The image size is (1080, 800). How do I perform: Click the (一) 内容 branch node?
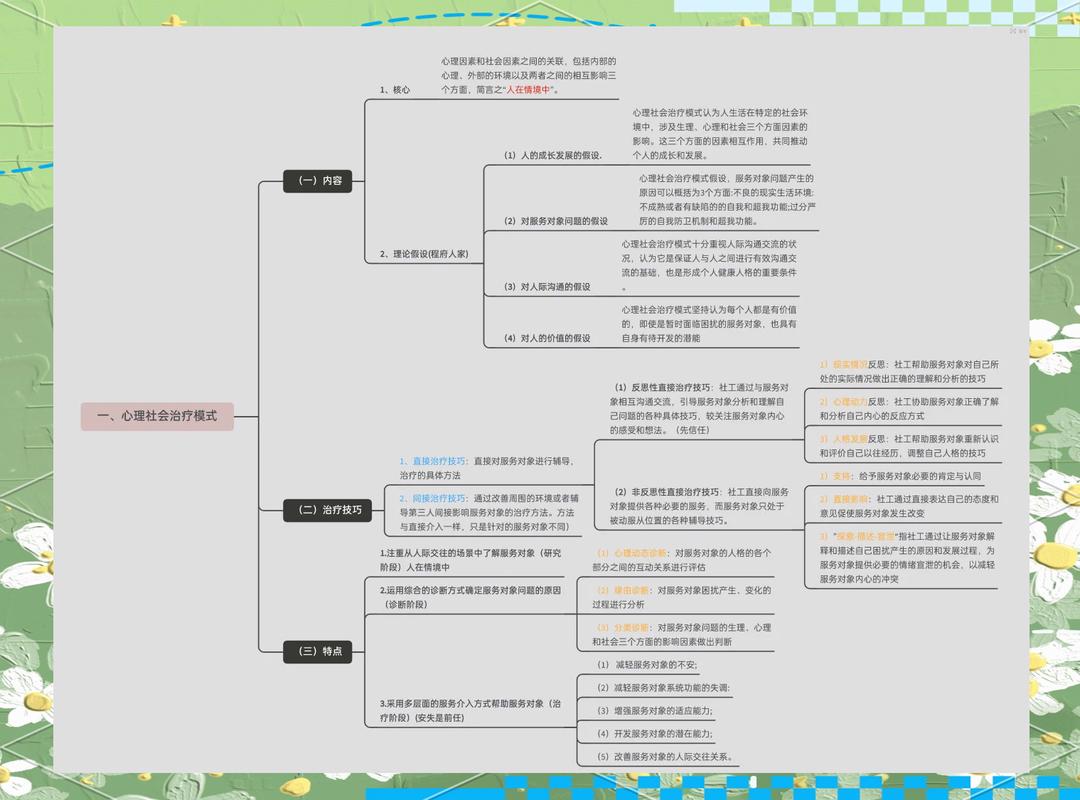pos(318,181)
